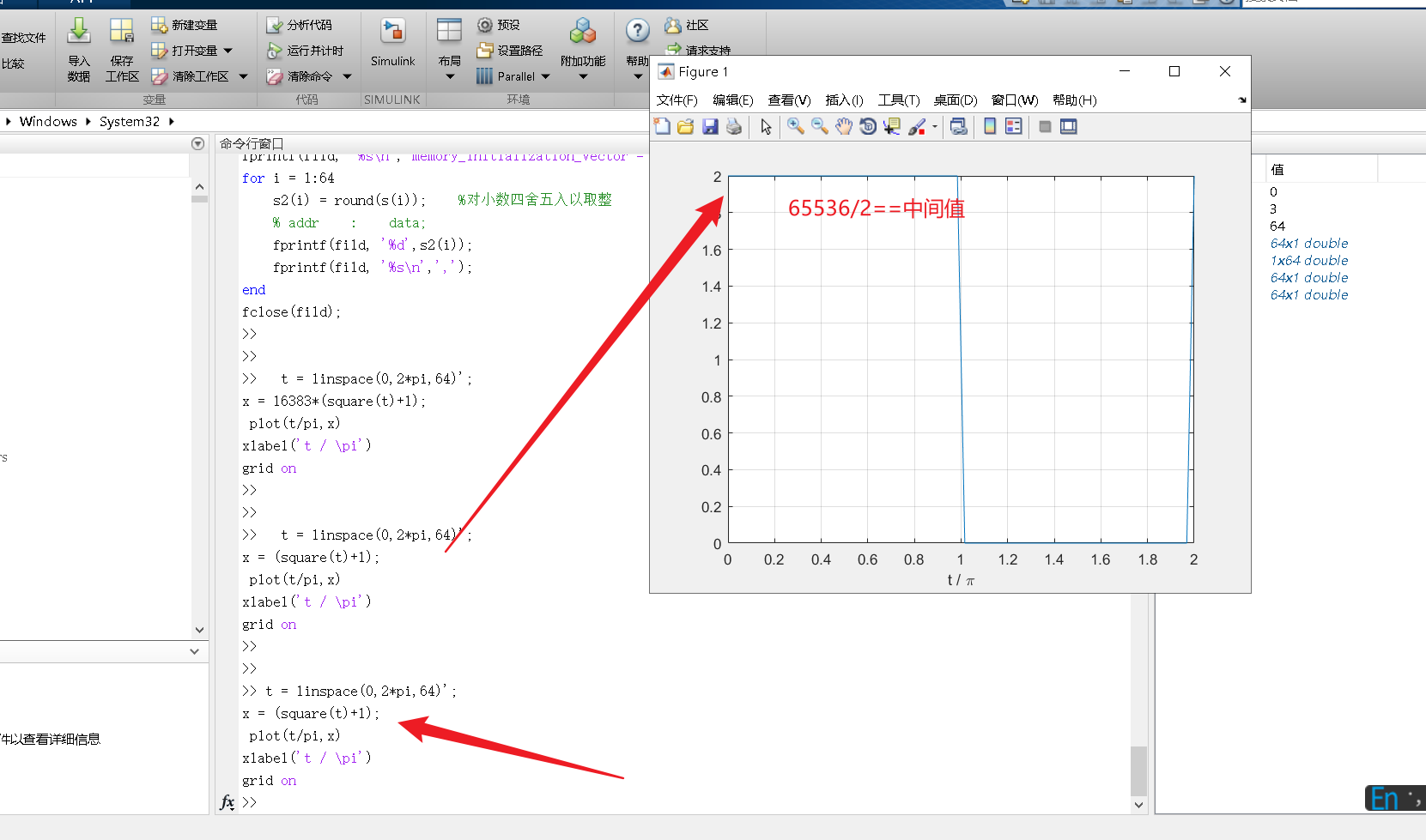Open the 编辑(E) menu in Figure 1
This screenshot has height=840, width=1426.
pos(733,100)
